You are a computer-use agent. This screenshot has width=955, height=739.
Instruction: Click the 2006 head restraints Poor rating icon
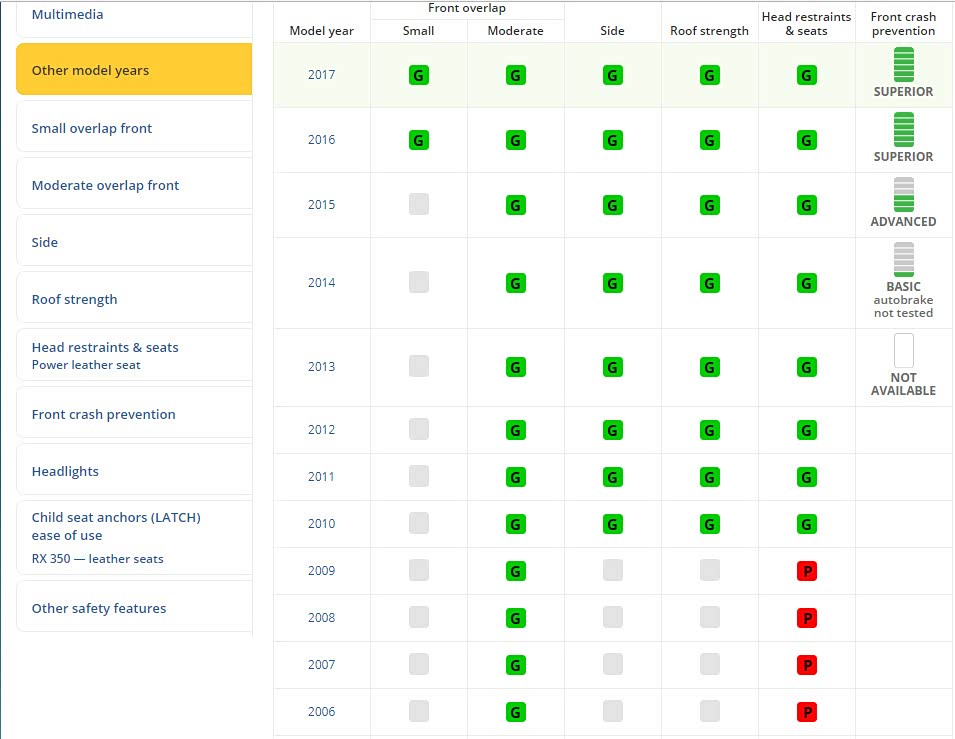click(806, 712)
